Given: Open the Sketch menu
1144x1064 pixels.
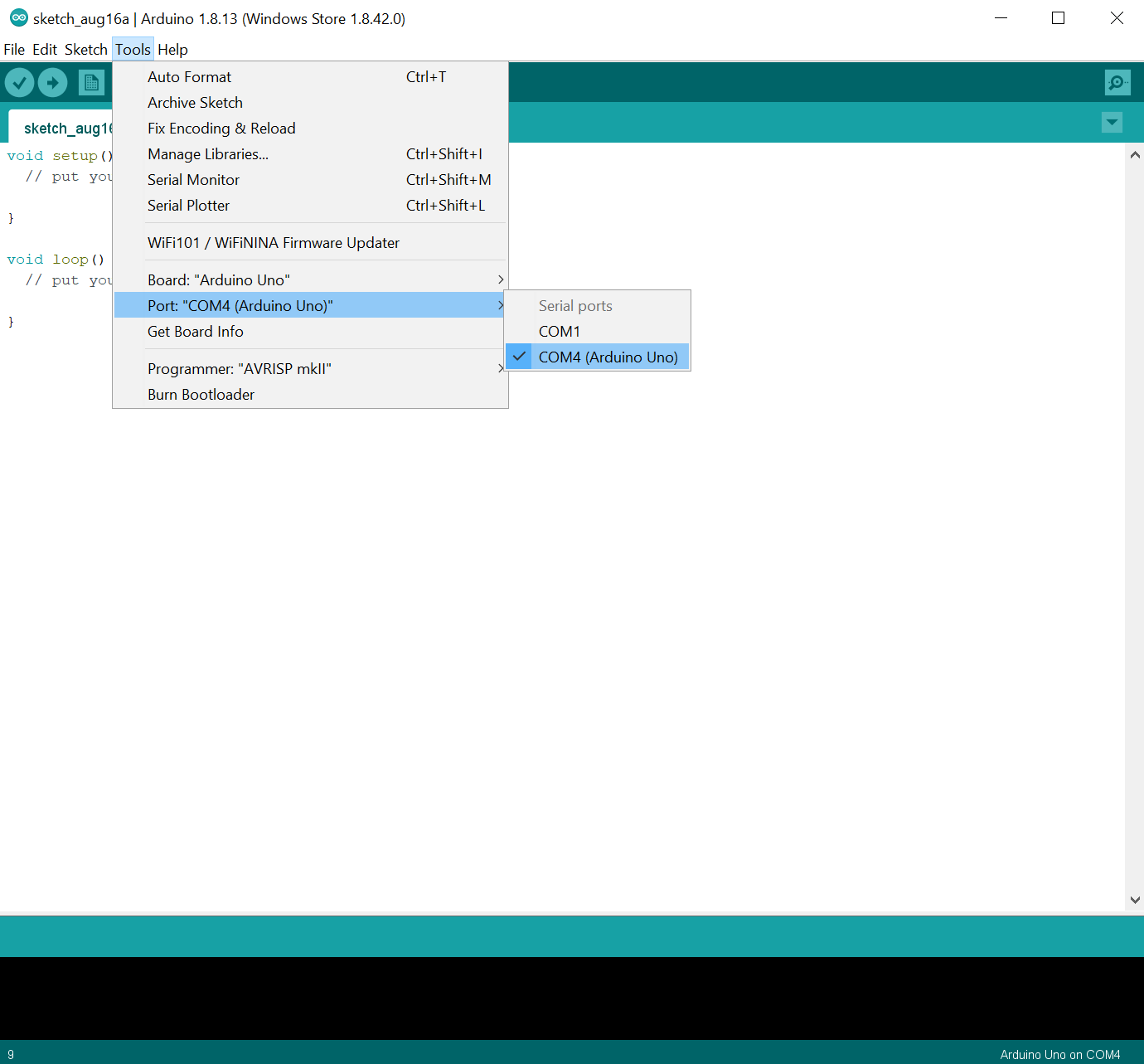Looking at the screenshot, I should point(86,50).
